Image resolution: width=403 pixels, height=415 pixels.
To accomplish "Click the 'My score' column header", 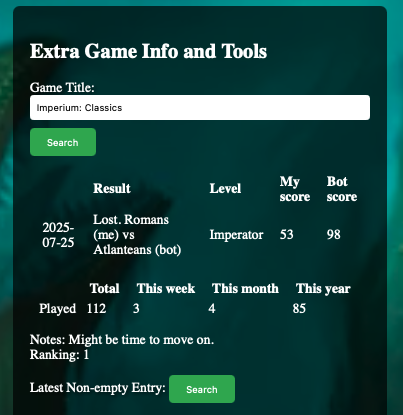I will point(295,189).
